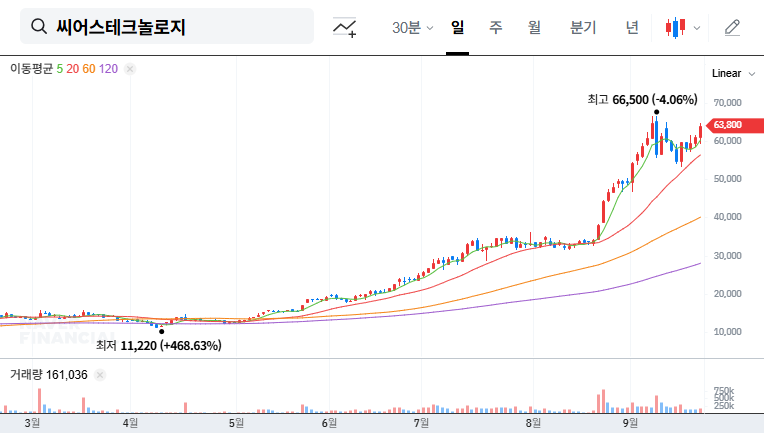
Task: Select the 5-day moving average label
Action: (59, 69)
